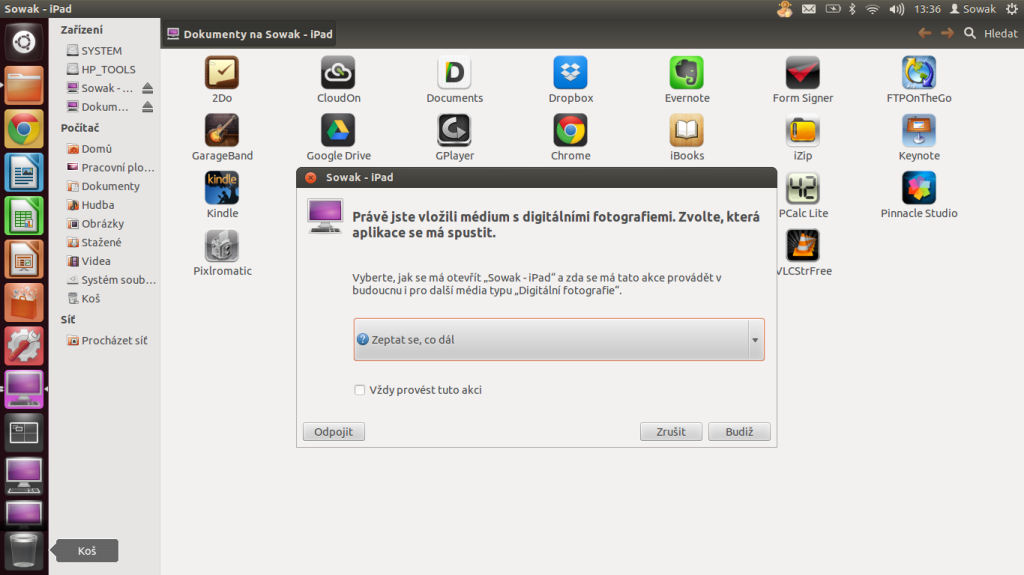Open the volume sound indicator
The image size is (1024, 575).
897,9
